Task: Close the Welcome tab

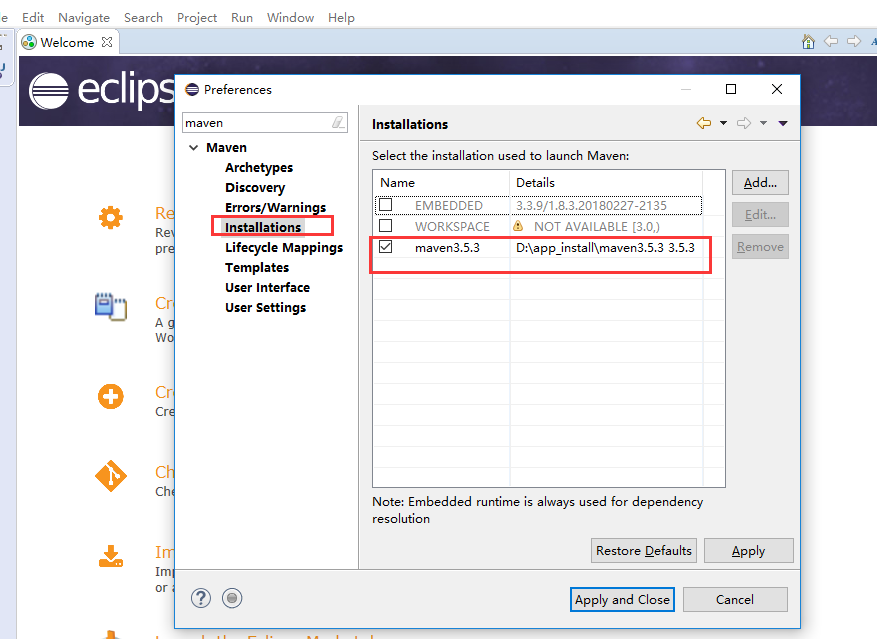Action: pyautogui.click(x=107, y=42)
